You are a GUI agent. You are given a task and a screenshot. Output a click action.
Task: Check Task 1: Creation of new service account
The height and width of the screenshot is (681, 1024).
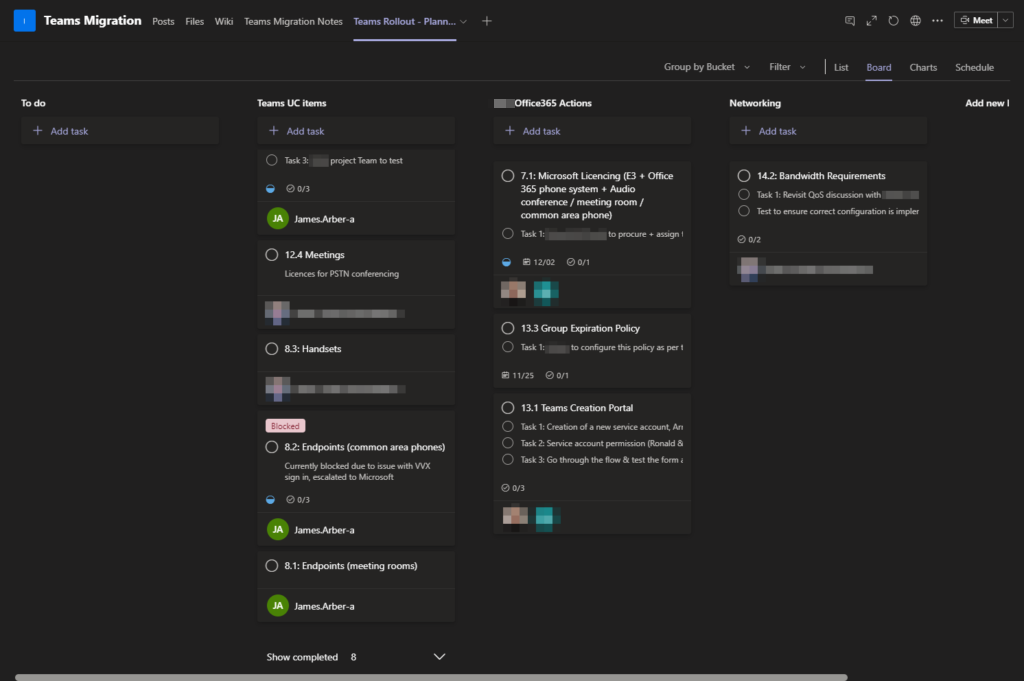(507, 426)
